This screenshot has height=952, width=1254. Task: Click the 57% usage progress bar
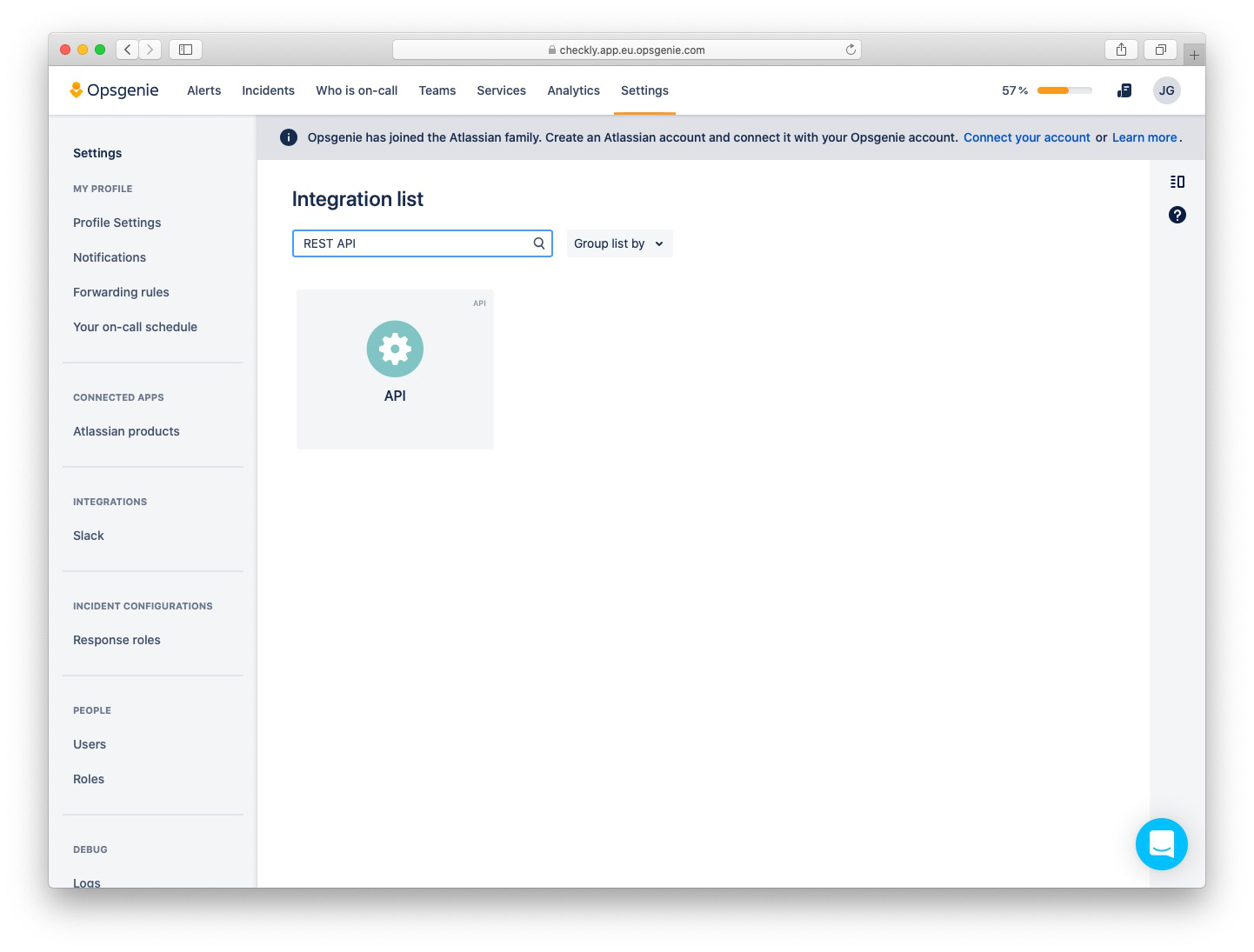pos(1063,90)
